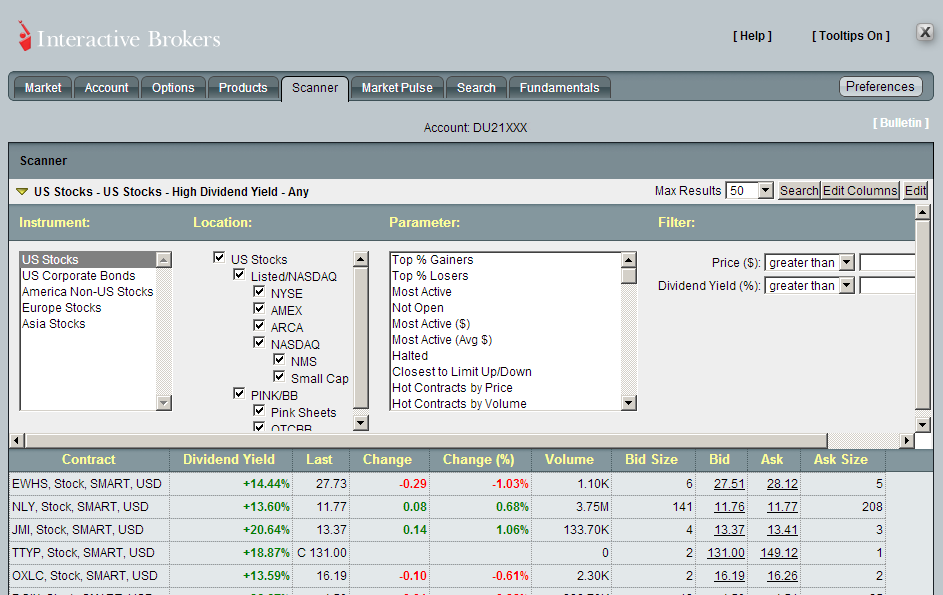
Task: Open Preferences
Action: [880, 87]
